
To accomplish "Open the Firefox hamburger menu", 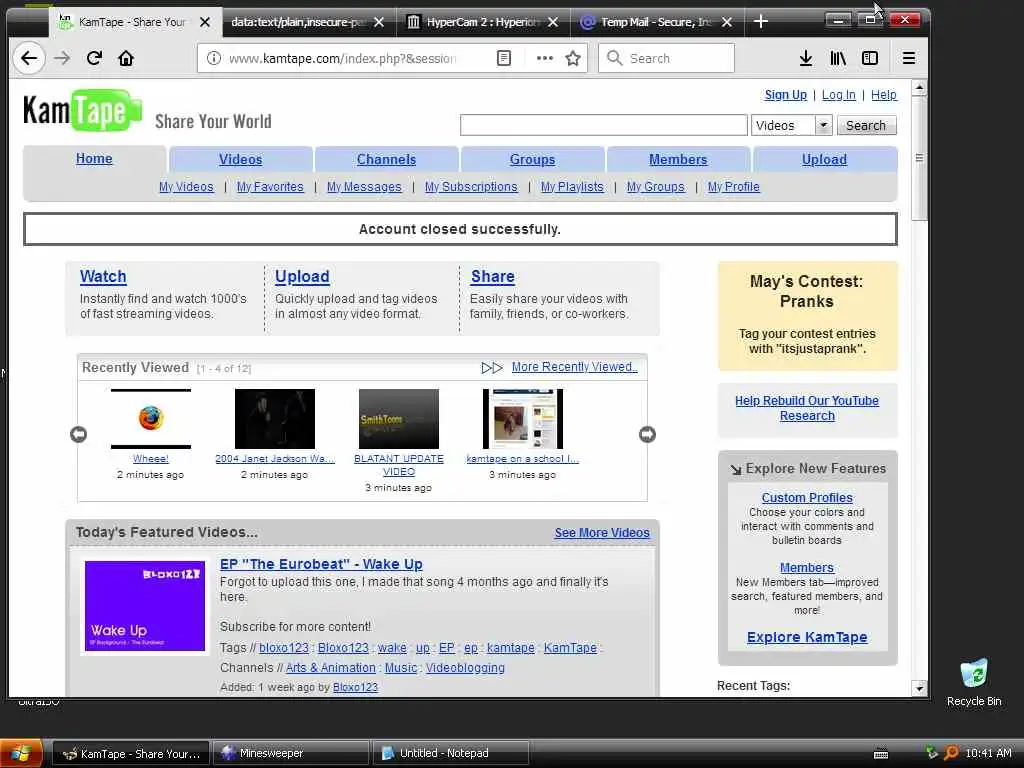I will pyautogui.click(x=908, y=58).
